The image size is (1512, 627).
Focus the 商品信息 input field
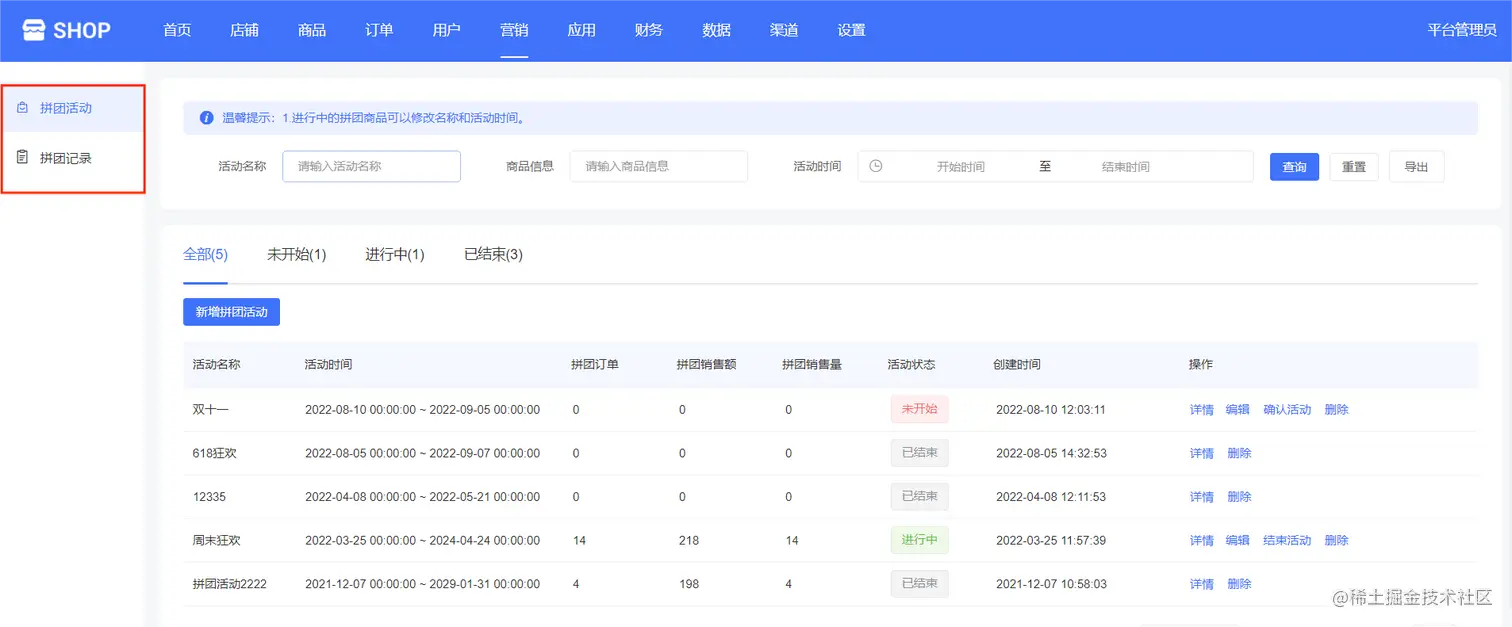(x=659, y=166)
